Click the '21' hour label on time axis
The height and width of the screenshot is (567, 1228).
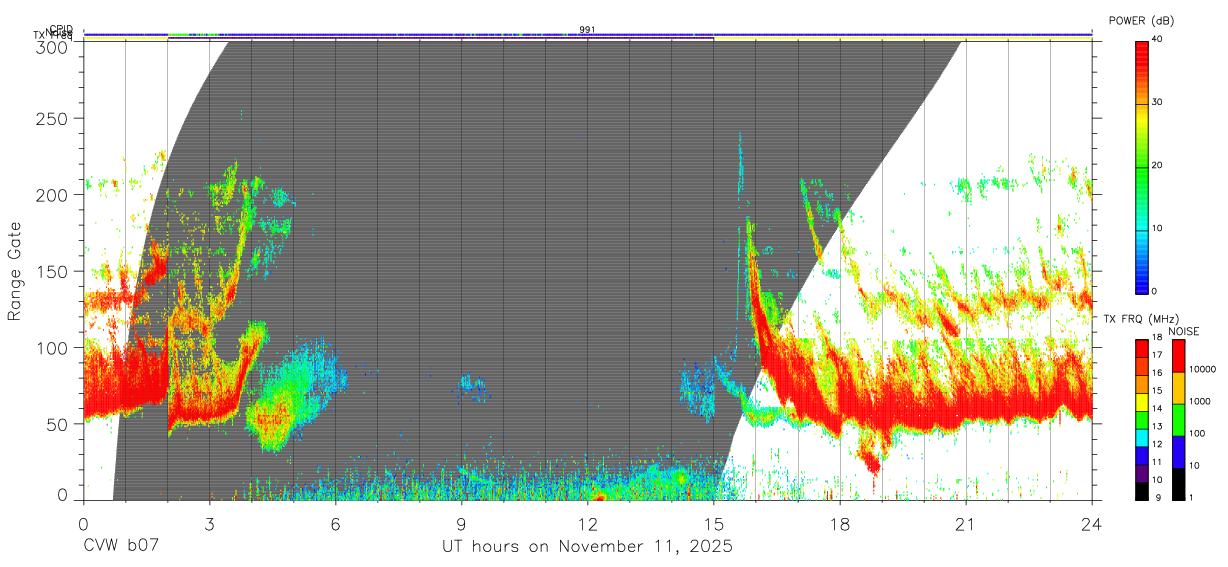[x=966, y=523]
